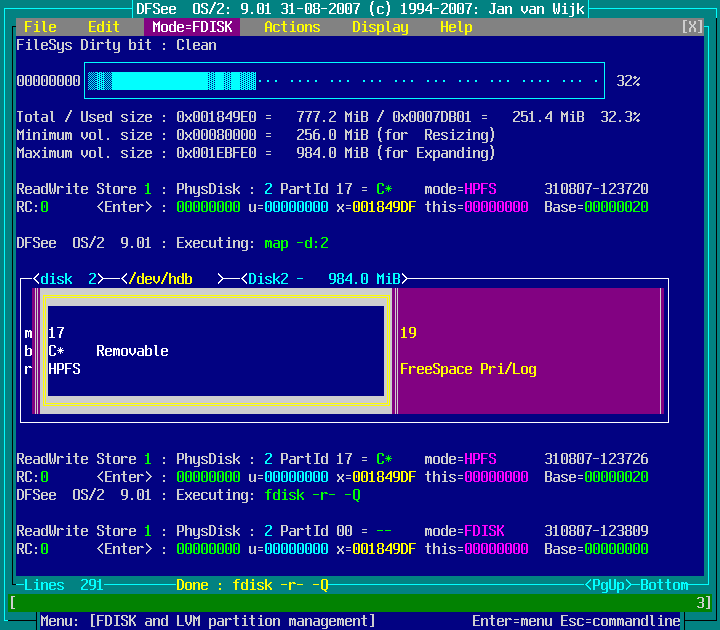
Task: Open the File menu
Action: pos(40,27)
